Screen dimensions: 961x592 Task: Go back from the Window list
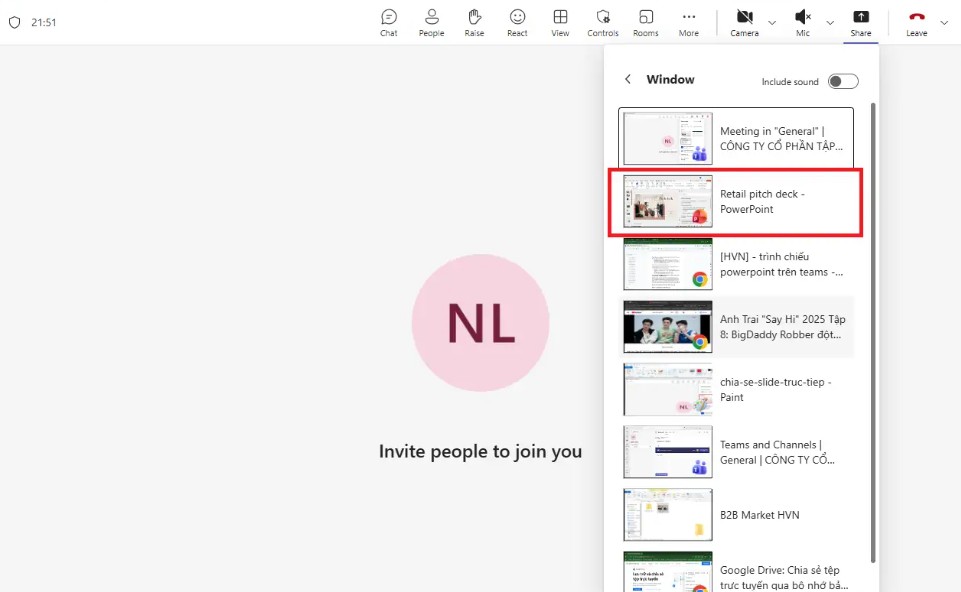pos(628,80)
